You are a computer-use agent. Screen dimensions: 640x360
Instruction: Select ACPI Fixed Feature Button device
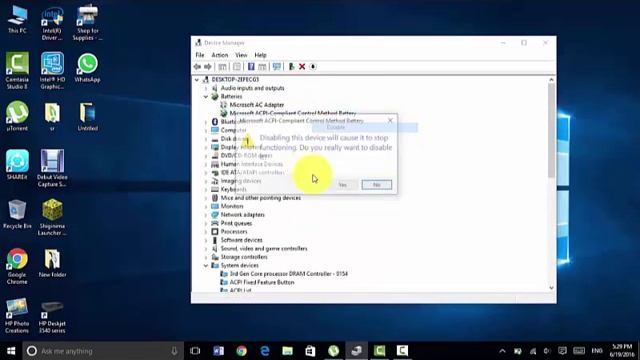(x=262, y=282)
